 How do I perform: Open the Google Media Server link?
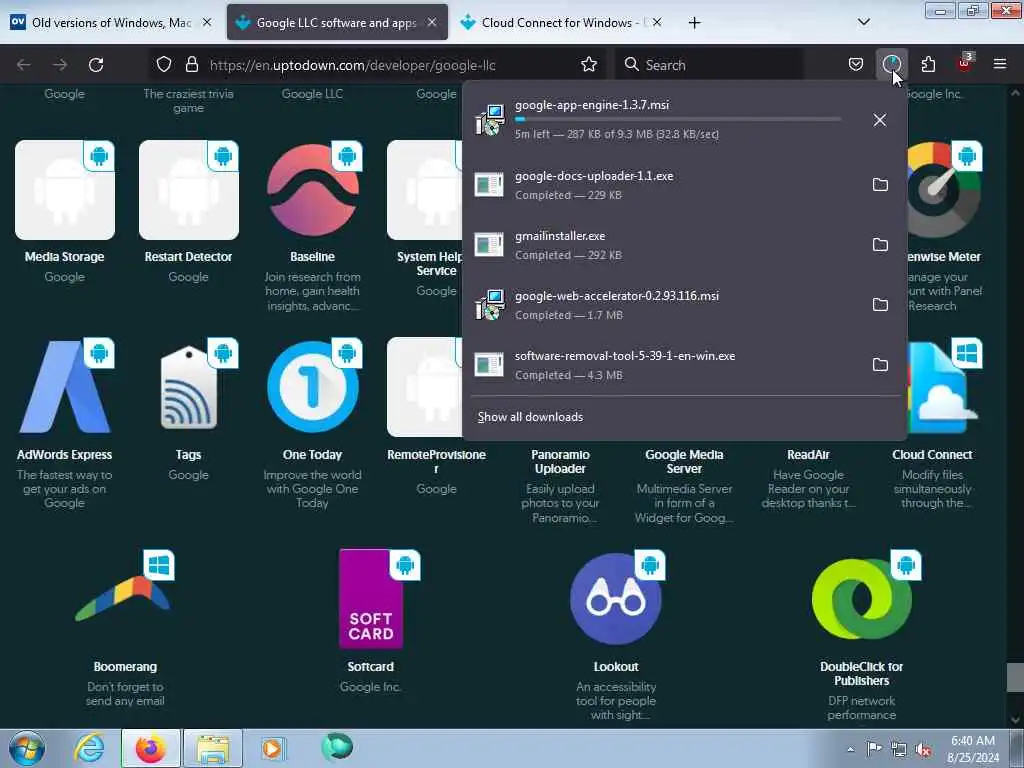(x=684, y=461)
